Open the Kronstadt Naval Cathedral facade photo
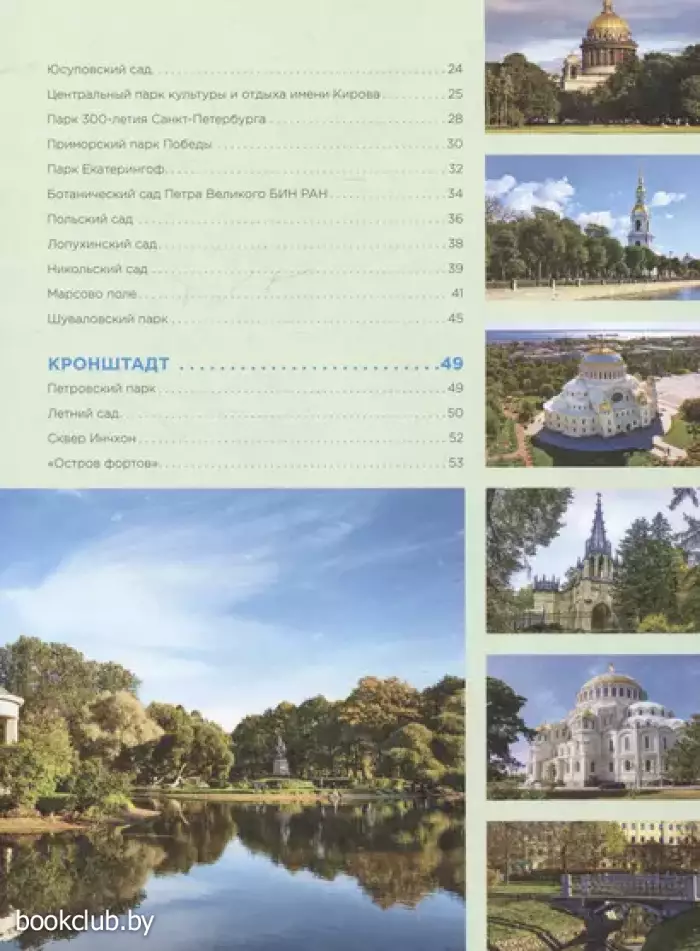The image size is (700, 951). pyautogui.click(x=593, y=727)
